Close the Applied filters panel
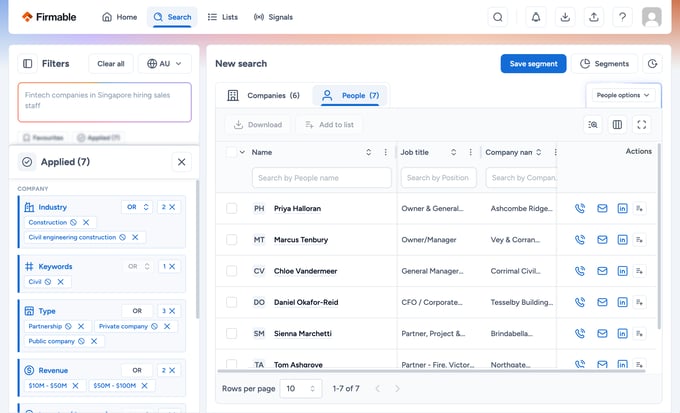This screenshot has height=413, width=680. (x=181, y=162)
